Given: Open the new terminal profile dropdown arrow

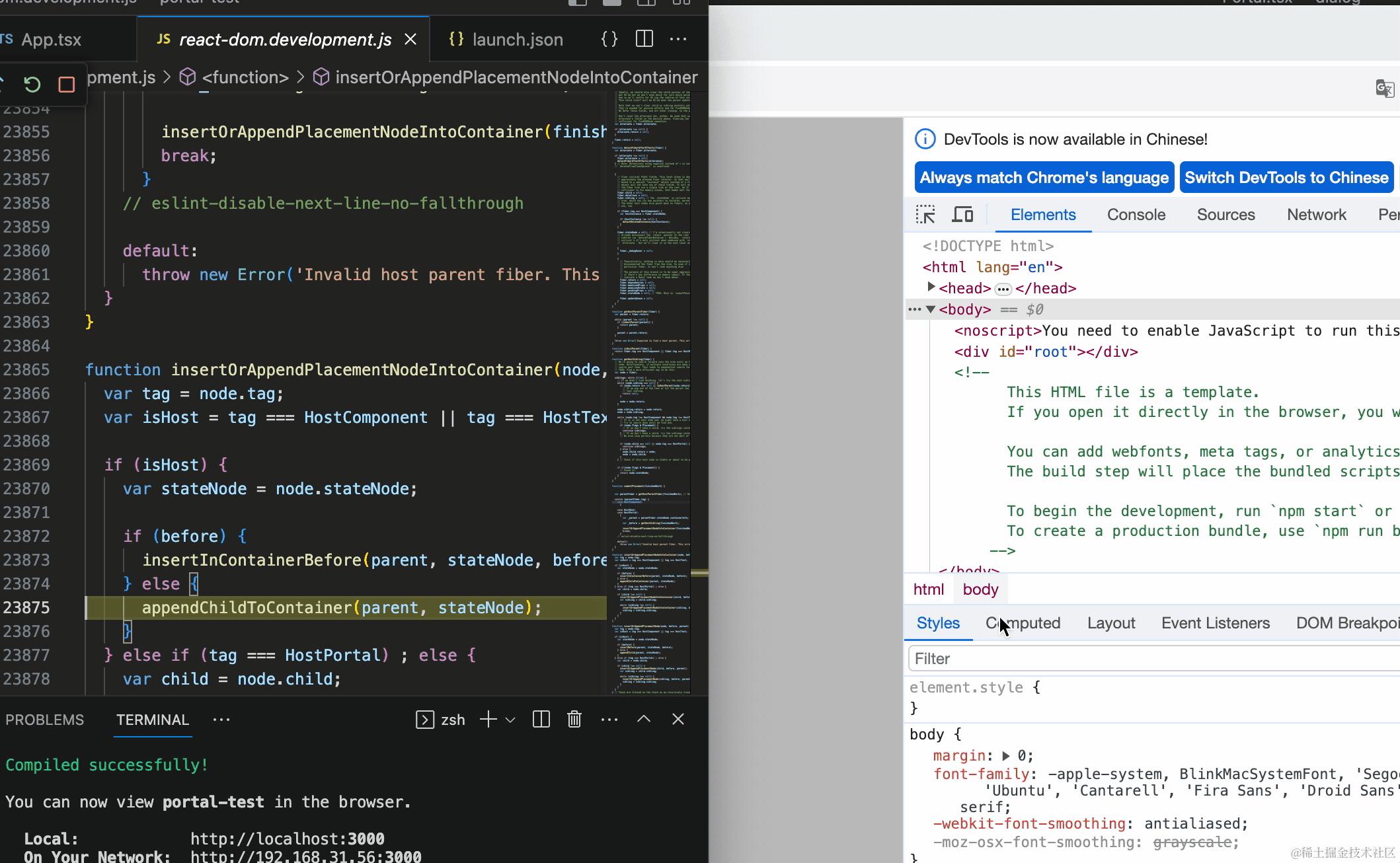Looking at the screenshot, I should pyautogui.click(x=510, y=720).
